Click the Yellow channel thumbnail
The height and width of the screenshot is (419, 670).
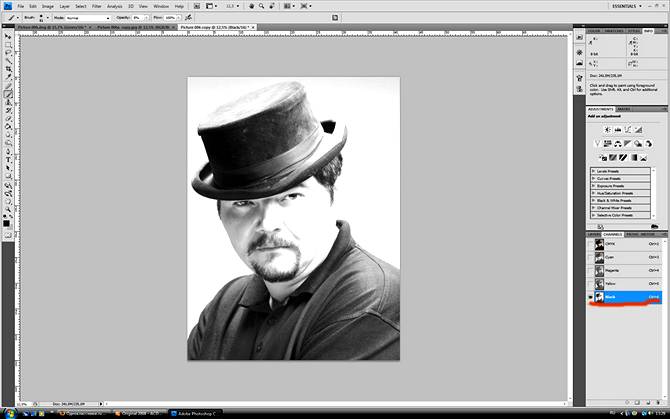point(599,284)
